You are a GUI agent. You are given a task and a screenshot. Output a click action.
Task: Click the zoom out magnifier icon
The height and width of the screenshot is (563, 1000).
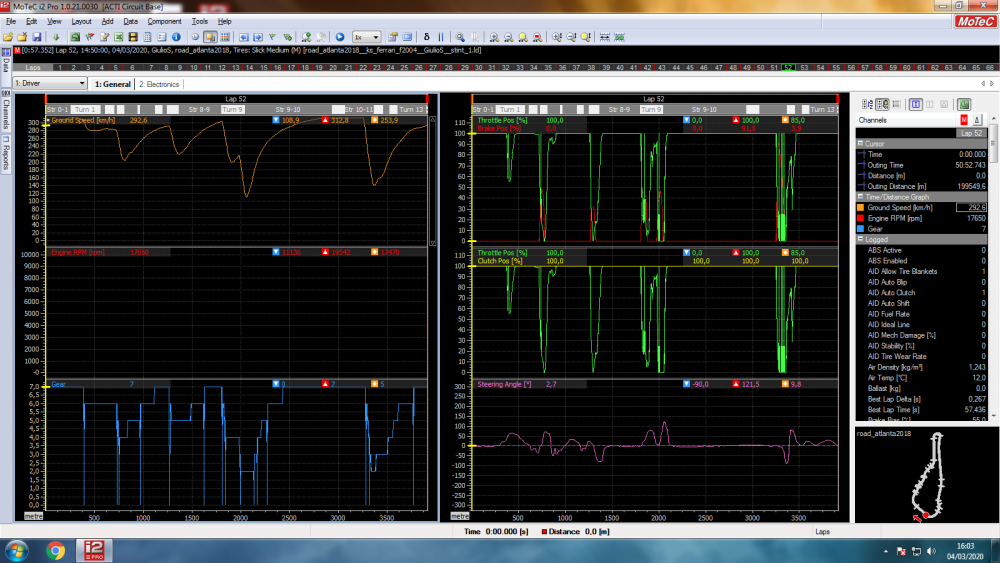click(x=508, y=37)
